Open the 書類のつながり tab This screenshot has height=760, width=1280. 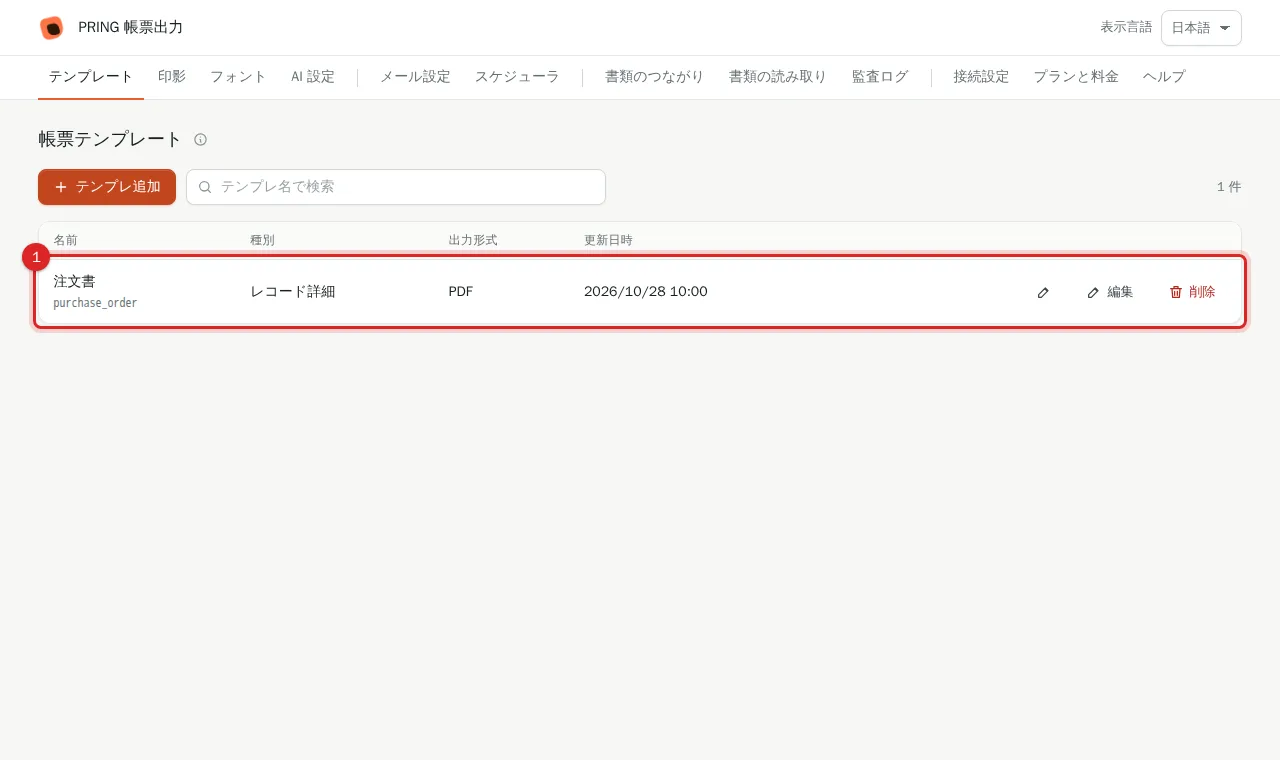pyautogui.click(x=655, y=77)
